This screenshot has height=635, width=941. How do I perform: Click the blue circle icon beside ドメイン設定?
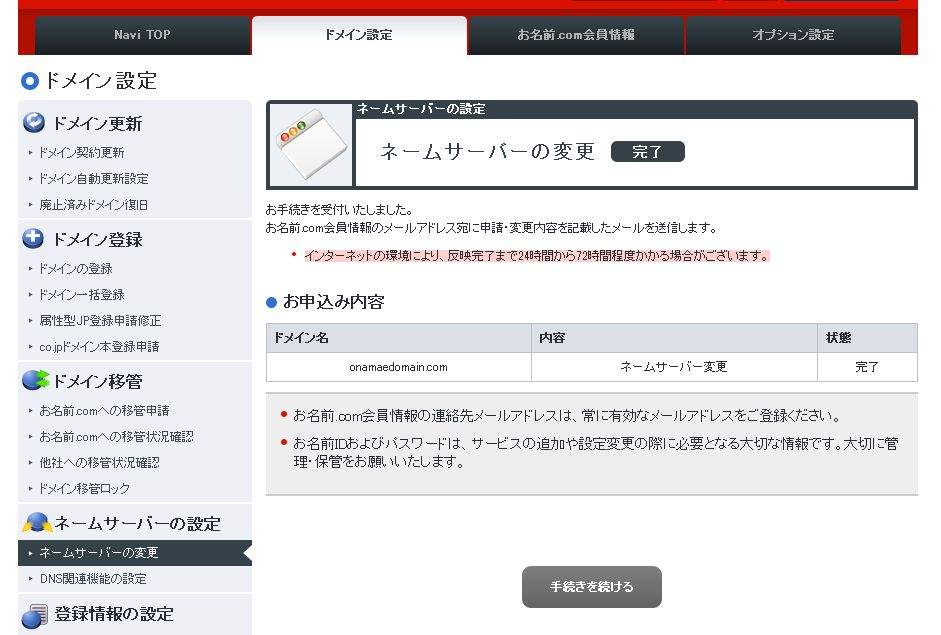pos(29,80)
